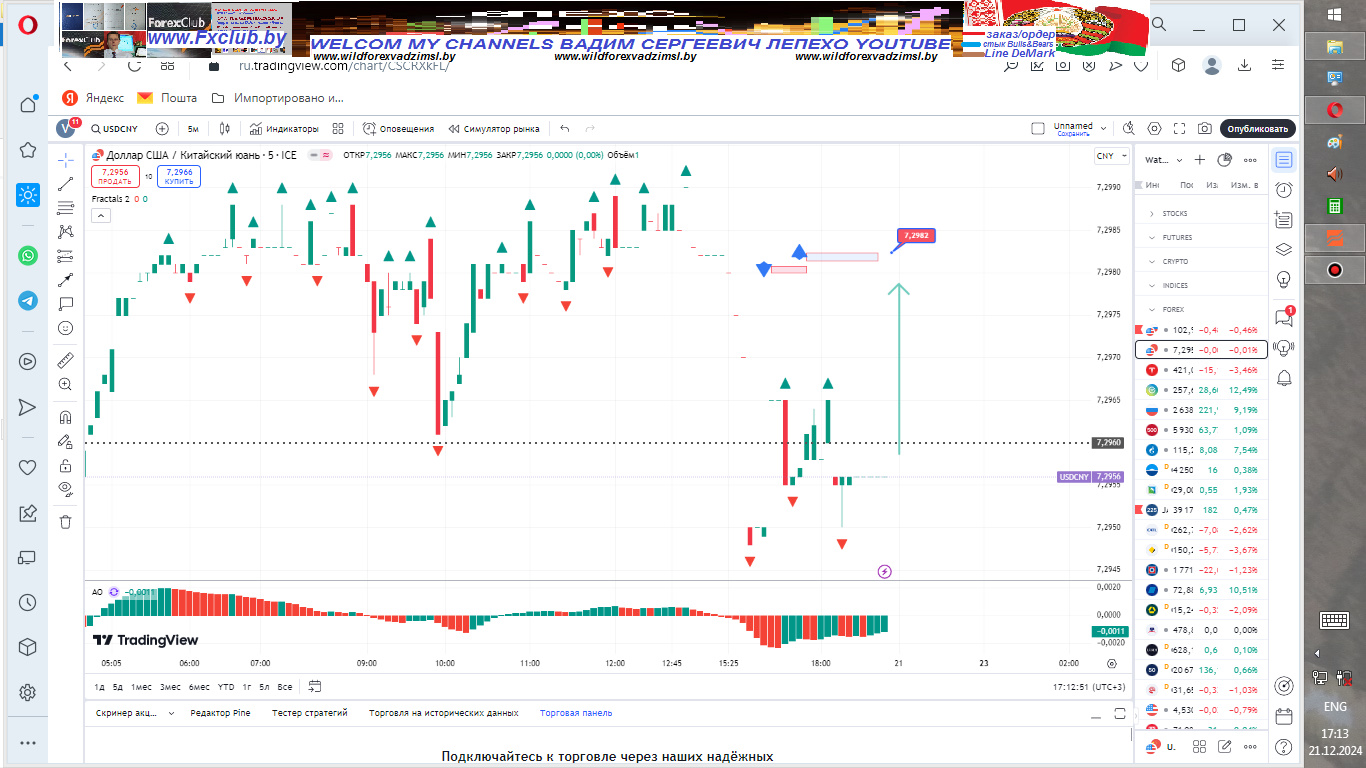This screenshot has height=768, width=1366.
Task: Open the object tree layers icon
Action: coord(1284,250)
